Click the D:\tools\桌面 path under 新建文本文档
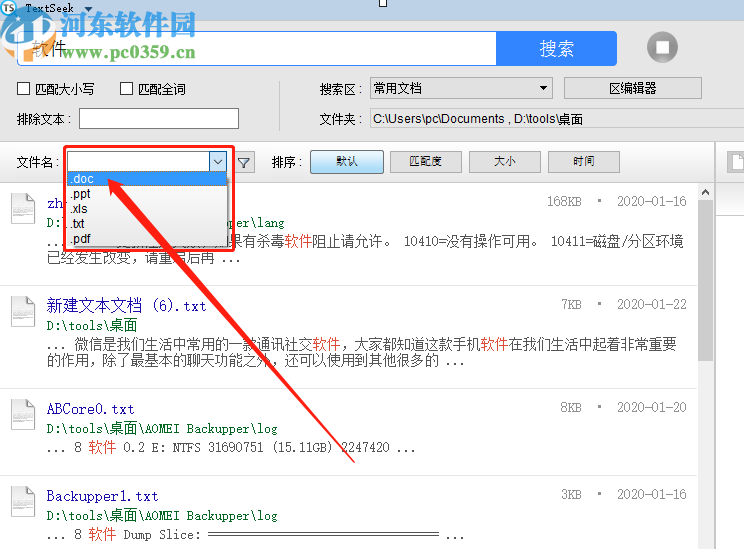The image size is (744, 549). tap(92, 326)
